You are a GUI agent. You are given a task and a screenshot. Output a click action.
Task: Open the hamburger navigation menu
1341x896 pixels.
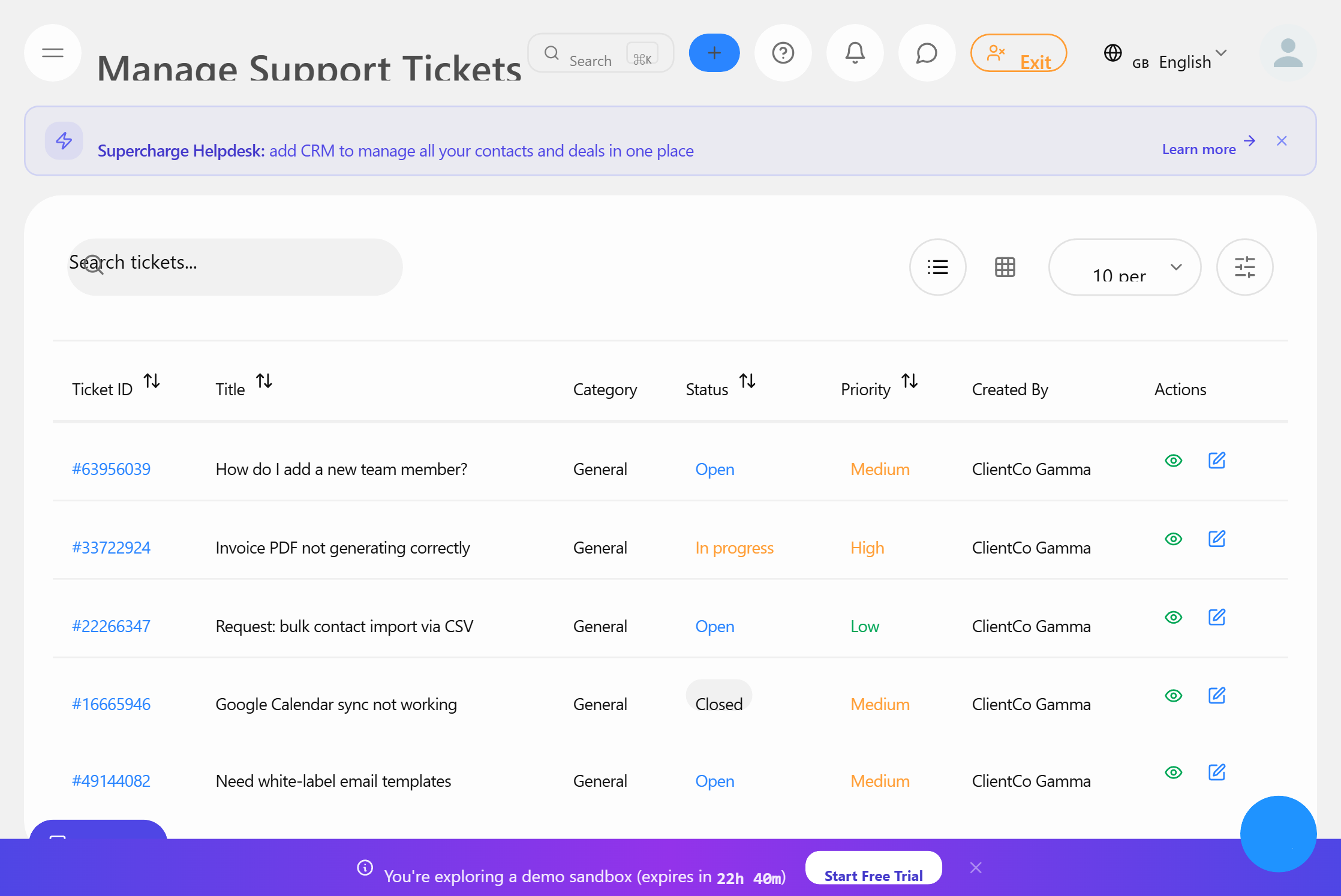[x=52, y=53]
